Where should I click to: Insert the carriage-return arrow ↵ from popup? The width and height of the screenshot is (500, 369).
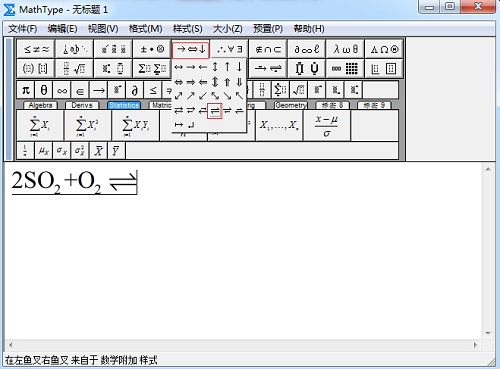pos(191,125)
